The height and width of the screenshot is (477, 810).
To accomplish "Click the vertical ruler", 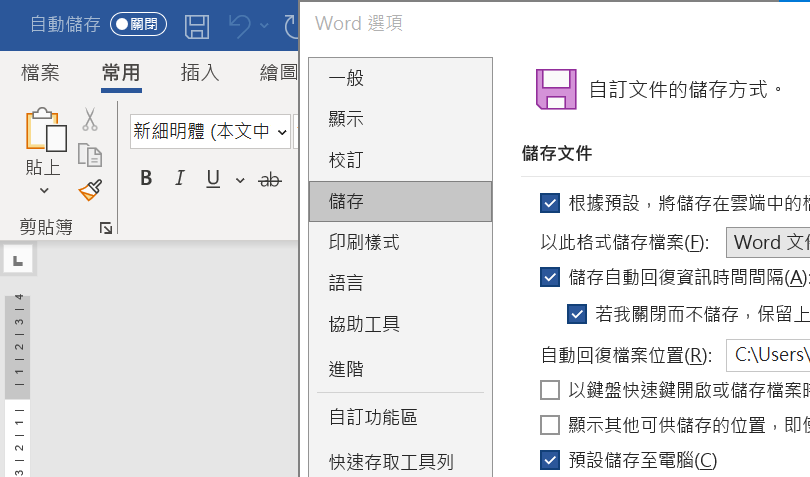I will [x=17, y=386].
